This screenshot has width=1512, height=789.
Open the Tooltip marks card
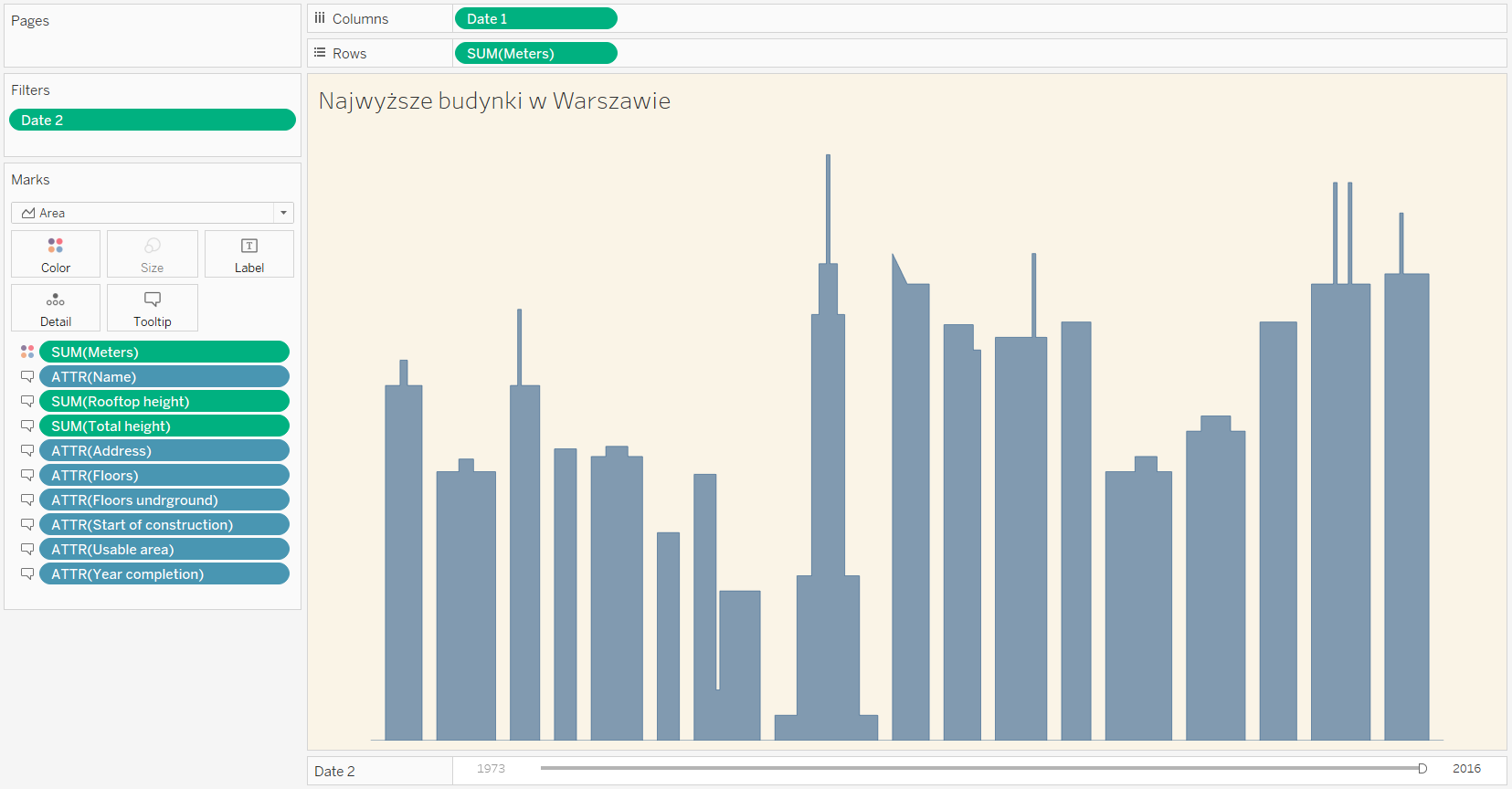click(153, 308)
